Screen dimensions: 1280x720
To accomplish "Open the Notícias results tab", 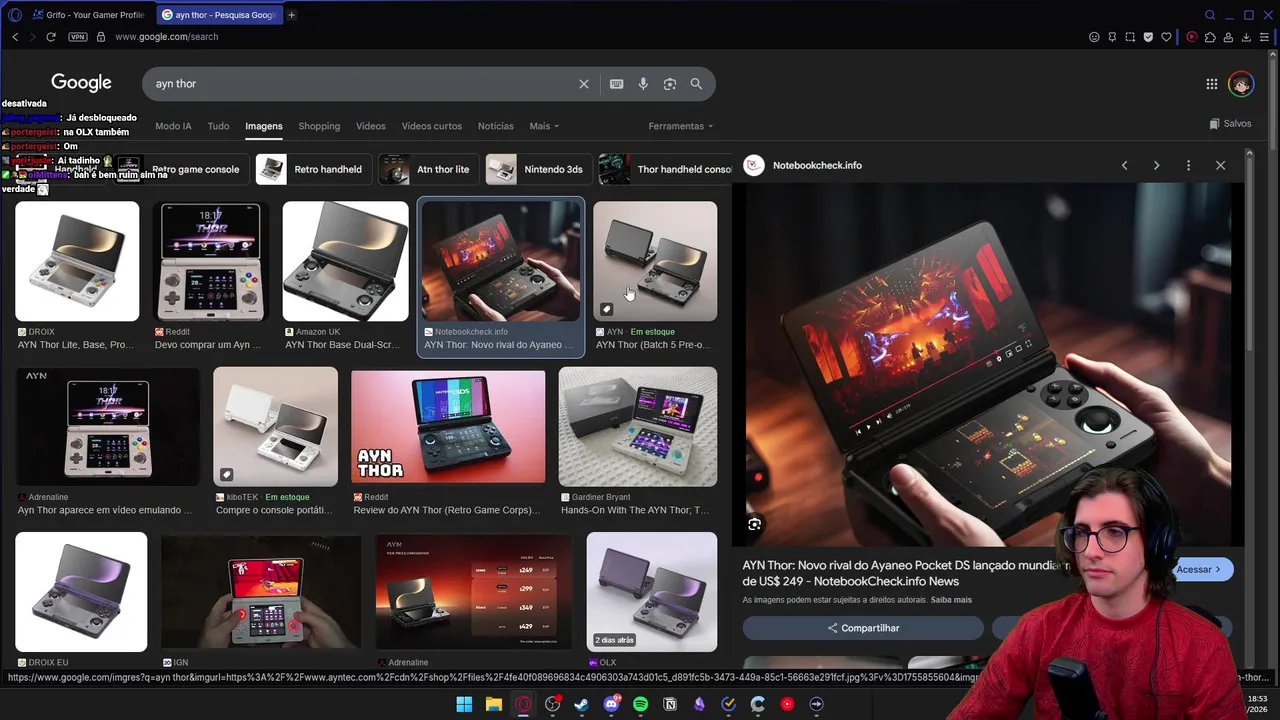I will point(496,126).
